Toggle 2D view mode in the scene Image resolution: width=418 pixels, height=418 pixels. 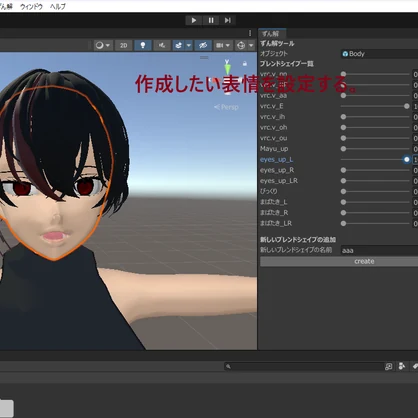click(124, 45)
